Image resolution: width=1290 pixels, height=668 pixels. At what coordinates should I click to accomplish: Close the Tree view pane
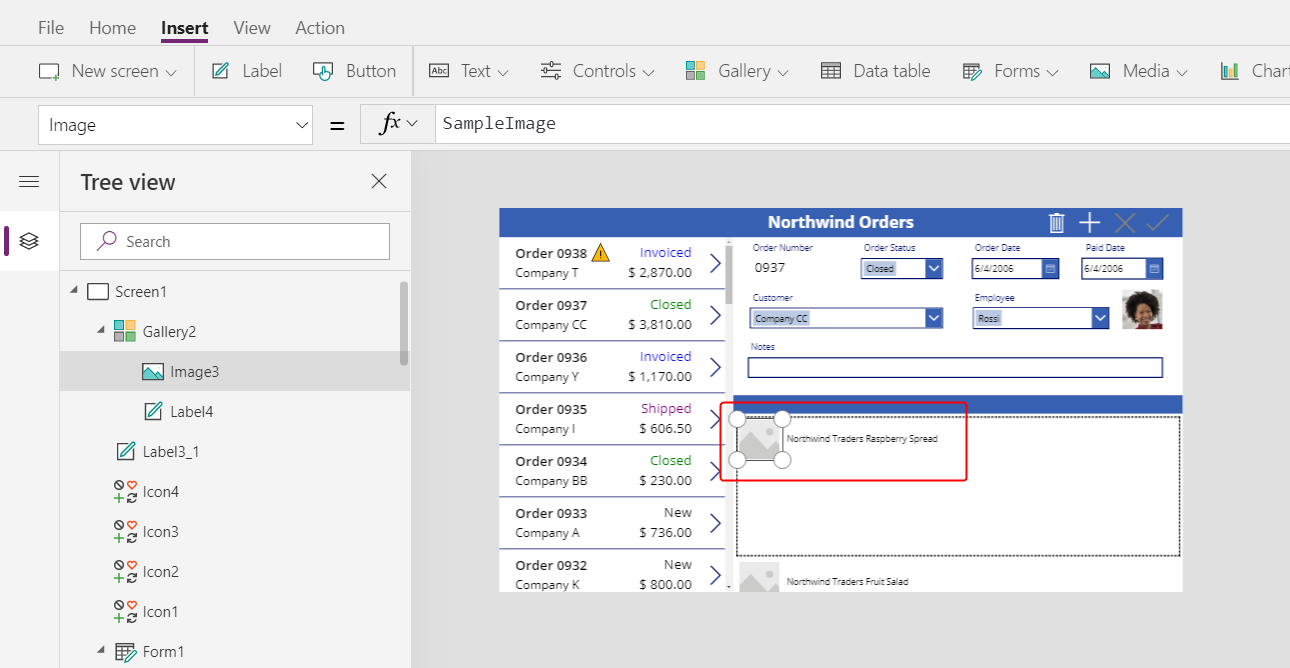(x=379, y=181)
